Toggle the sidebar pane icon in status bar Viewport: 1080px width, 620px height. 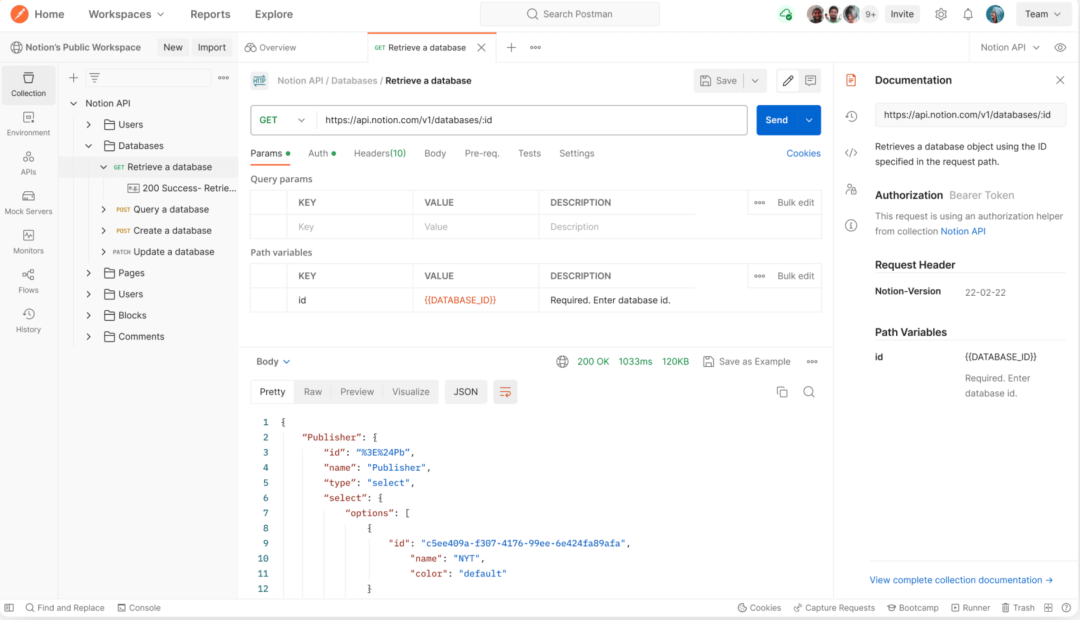click(9, 608)
